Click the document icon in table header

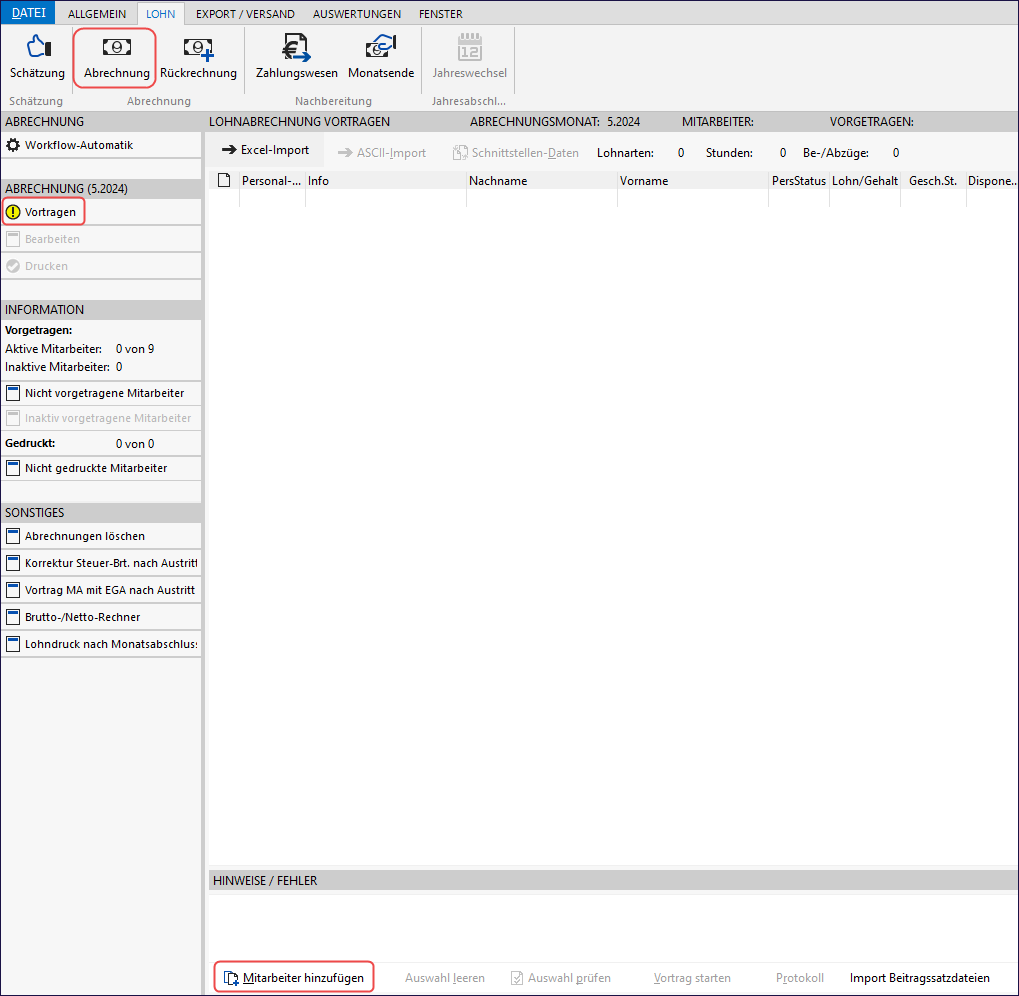coord(224,181)
